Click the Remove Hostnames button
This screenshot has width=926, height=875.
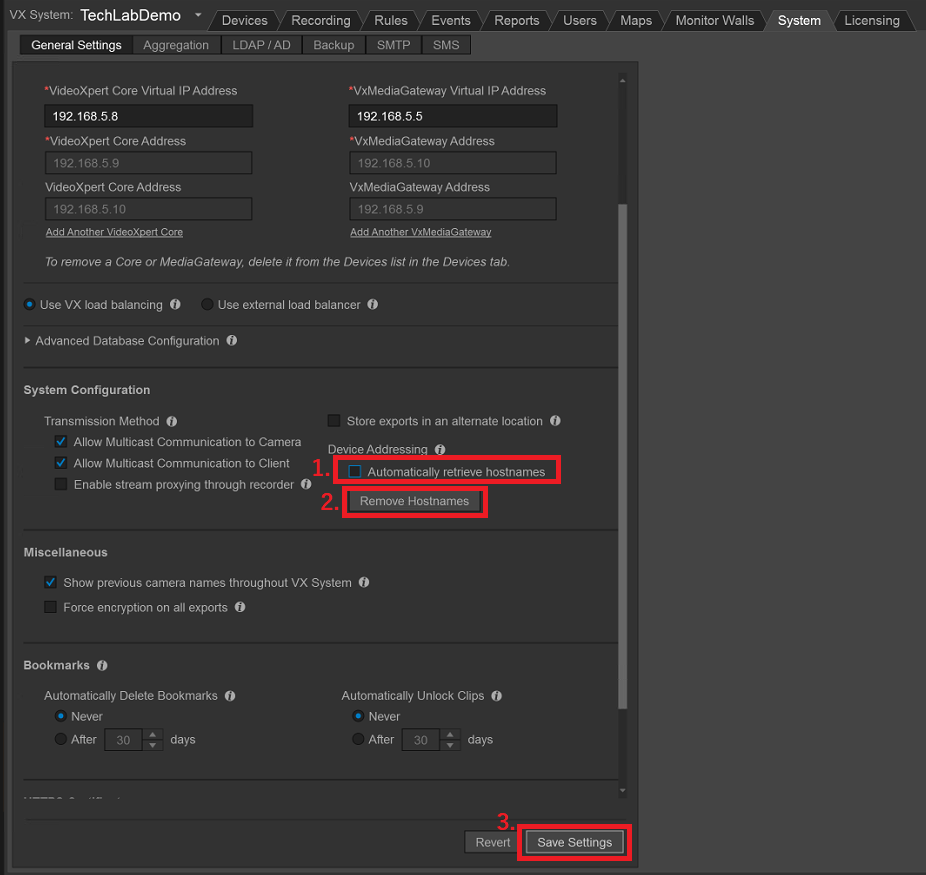[x=414, y=501]
